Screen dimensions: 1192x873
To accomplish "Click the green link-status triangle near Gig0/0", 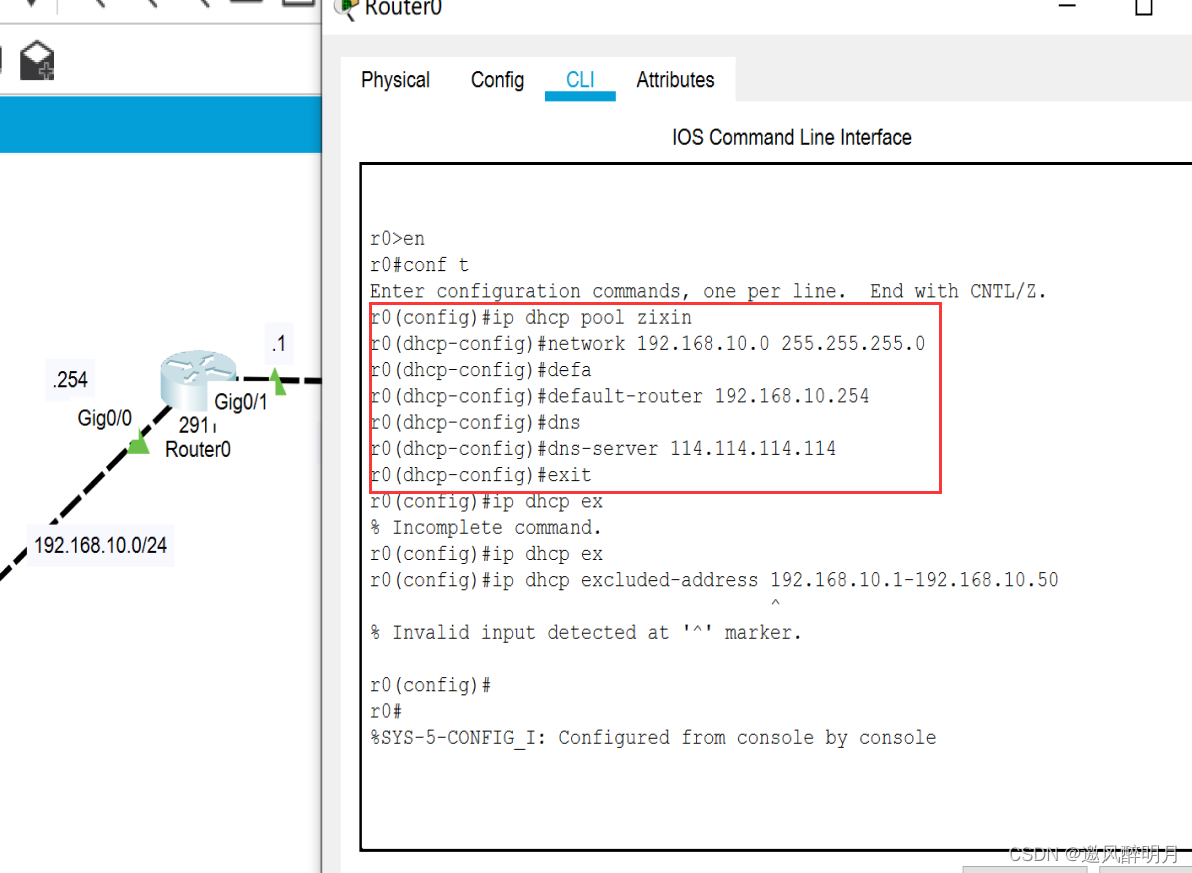I will (x=138, y=443).
